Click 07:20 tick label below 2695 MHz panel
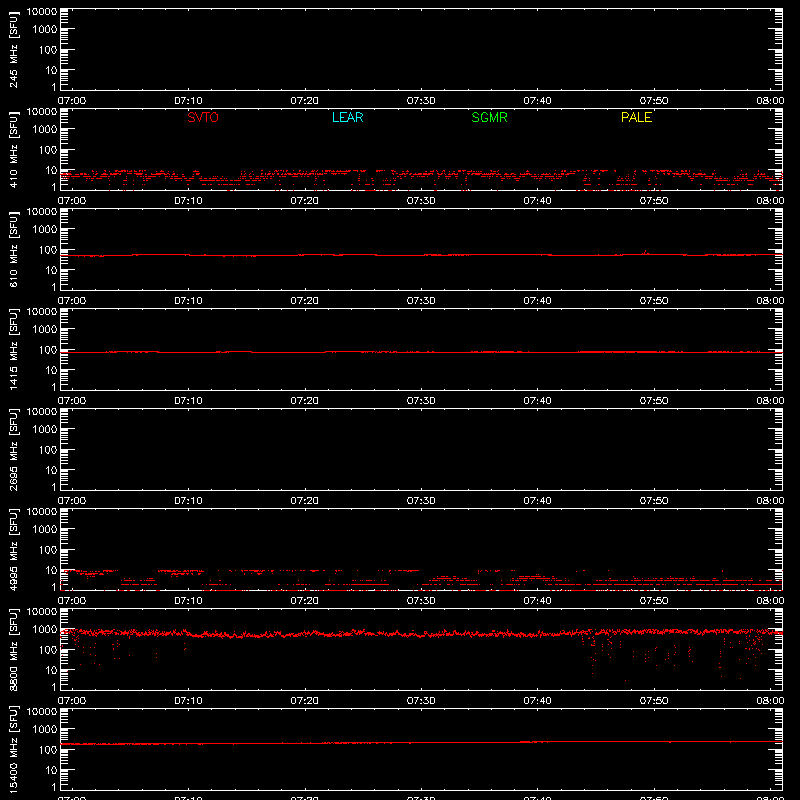The height and width of the screenshot is (800, 800). pos(305,501)
